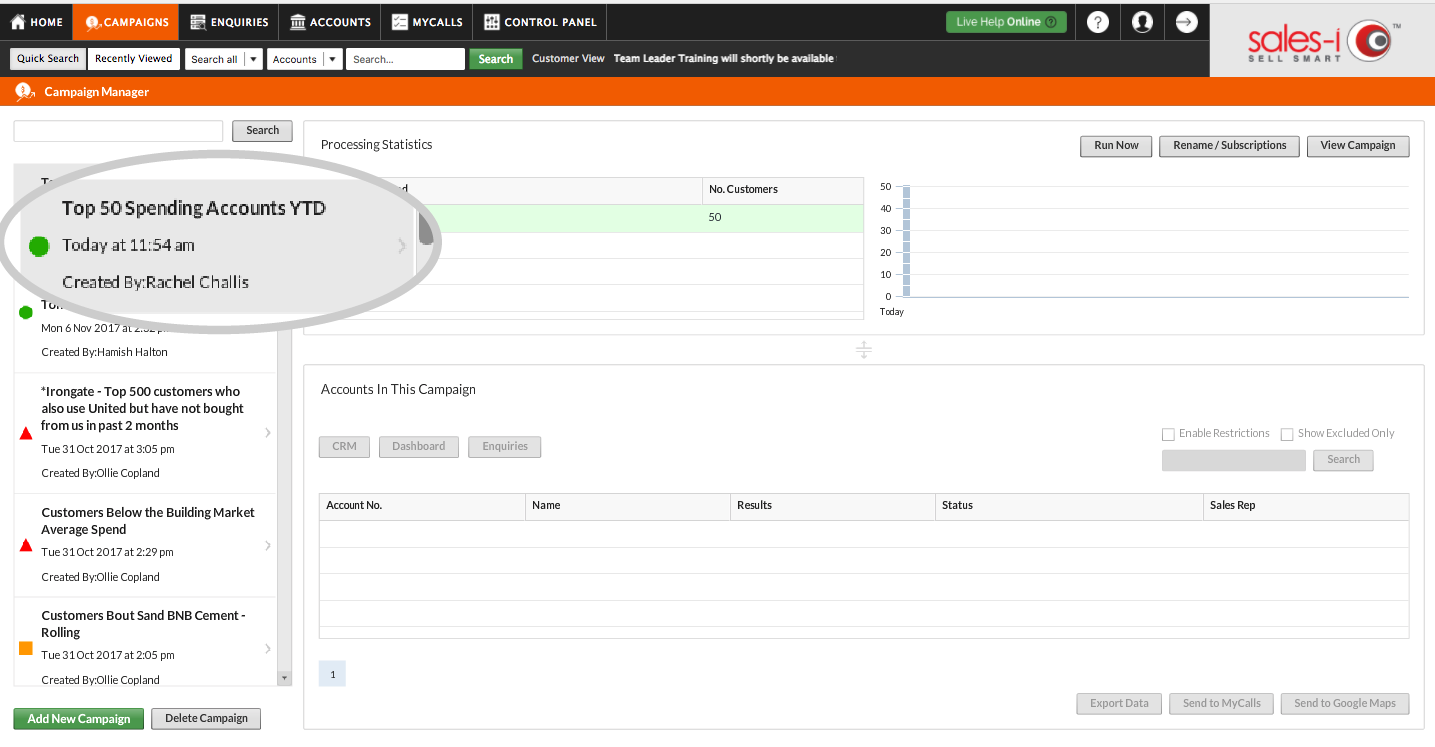Click the Campaign Manager header icon
1435x747 pixels.
24,91
